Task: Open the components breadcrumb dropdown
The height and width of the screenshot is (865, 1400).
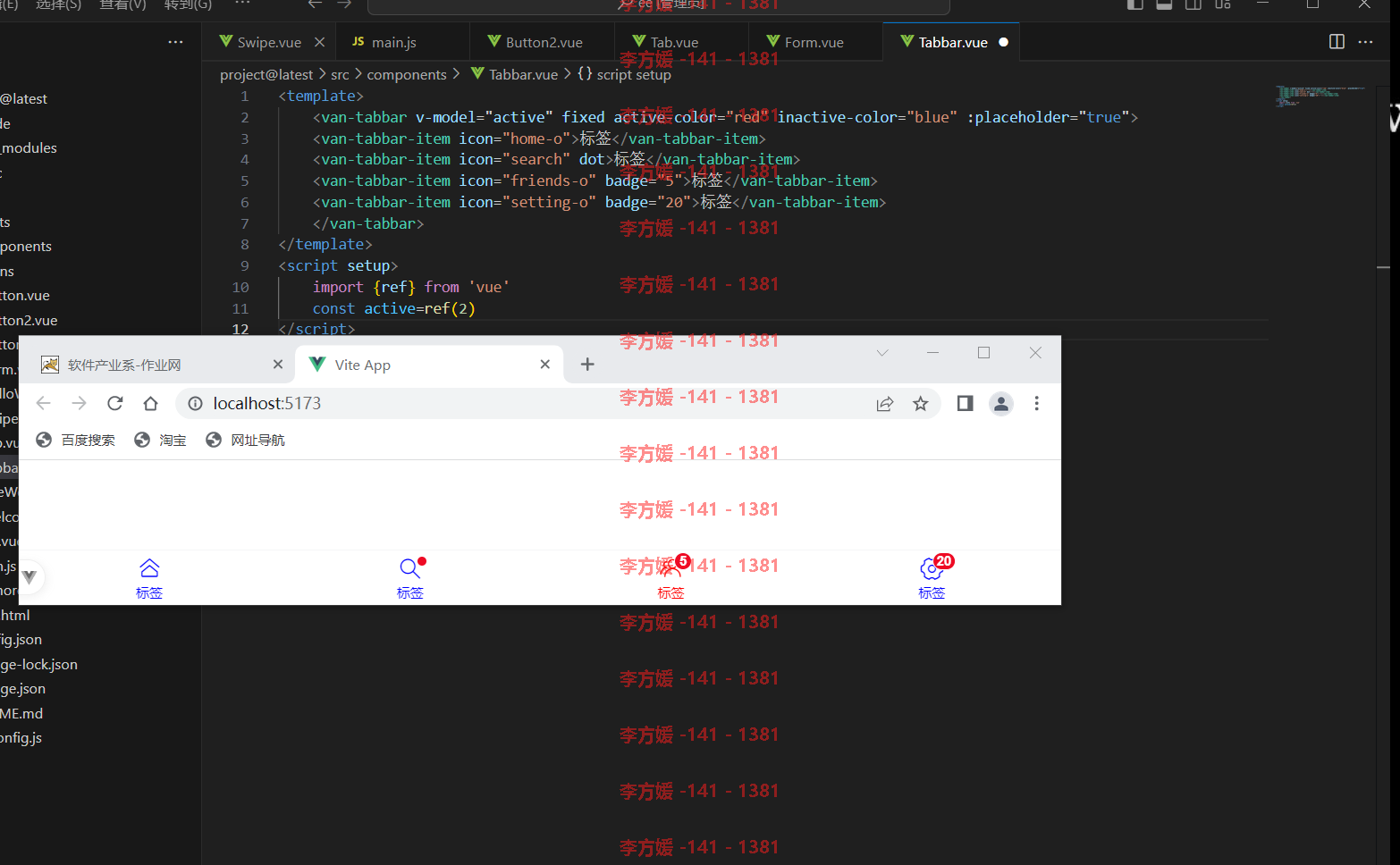Action: (x=407, y=74)
